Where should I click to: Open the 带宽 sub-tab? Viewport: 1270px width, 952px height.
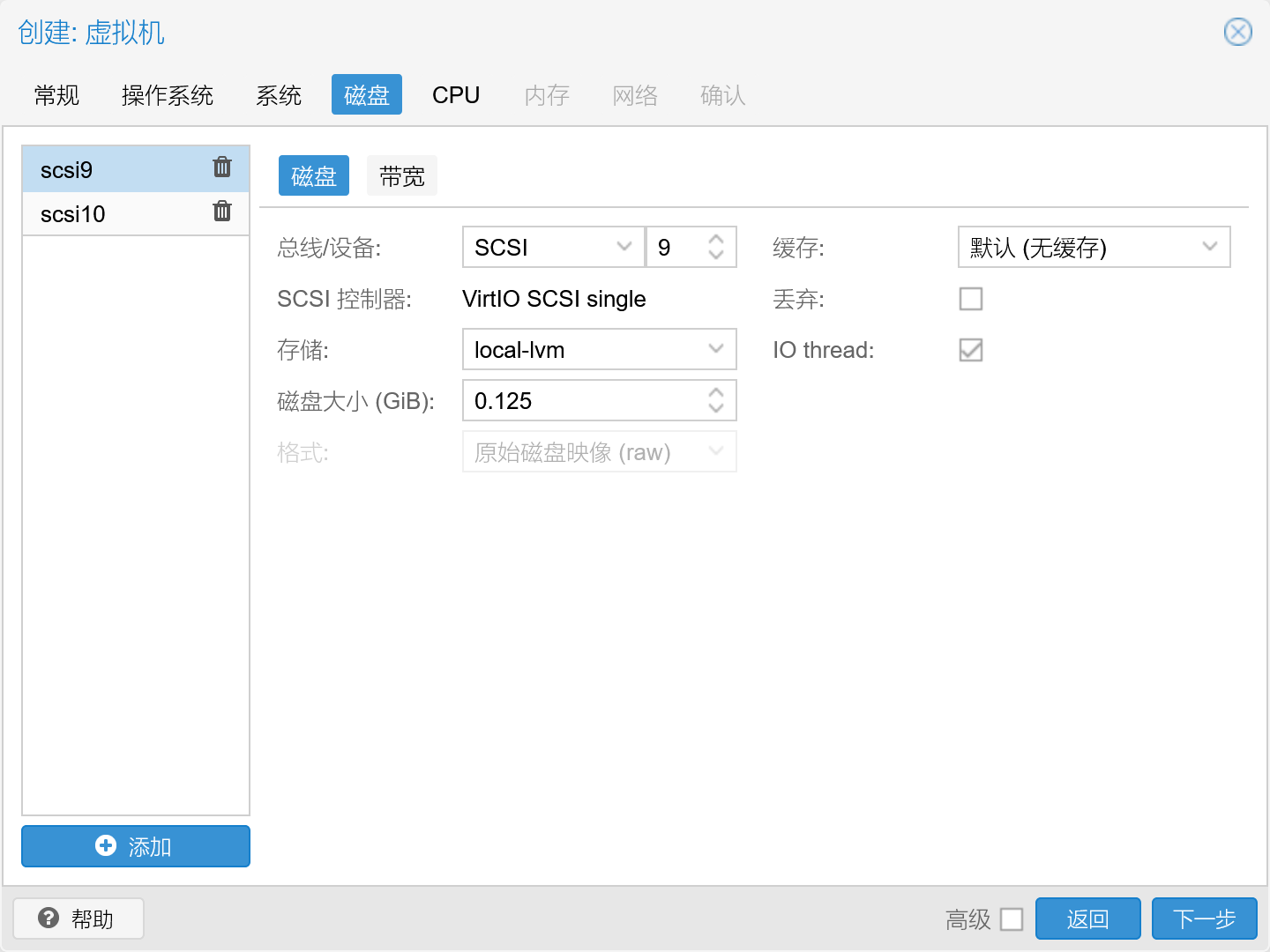tap(402, 175)
